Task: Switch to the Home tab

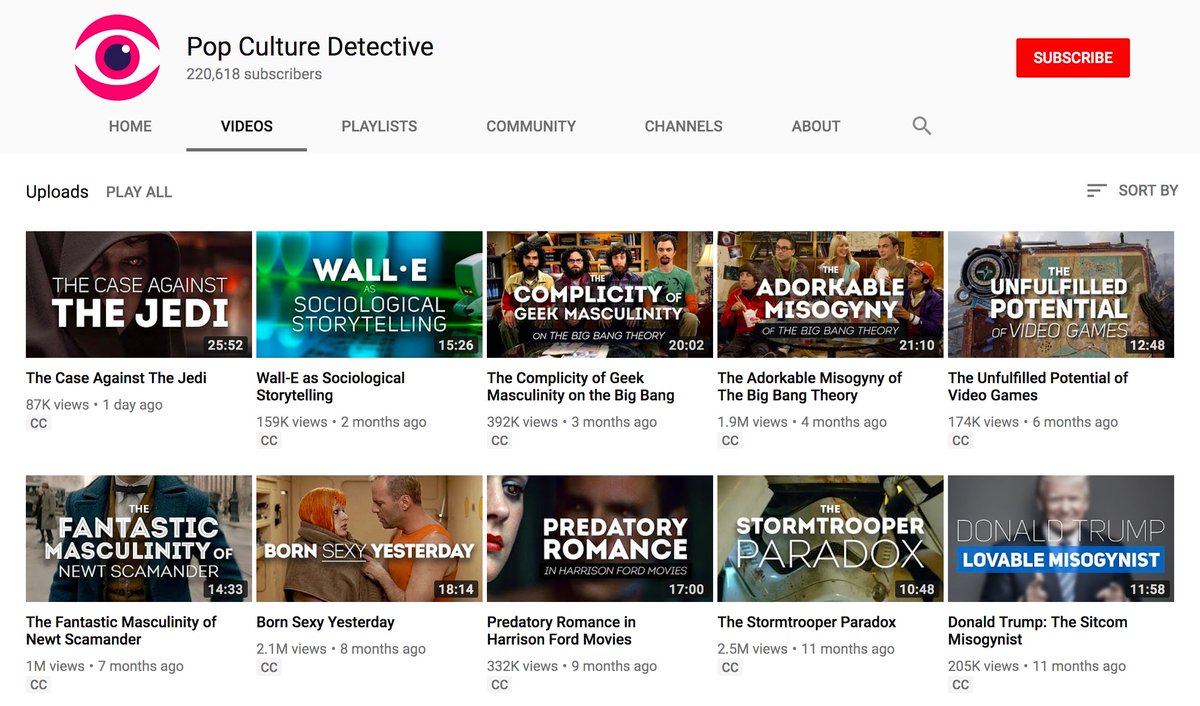Action: click(x=130, y=126)
